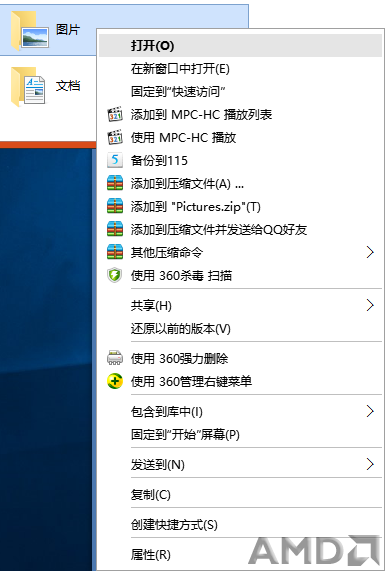Choose 添加到 MPC-HC 播放列表
385x571 pixels.
240,114
